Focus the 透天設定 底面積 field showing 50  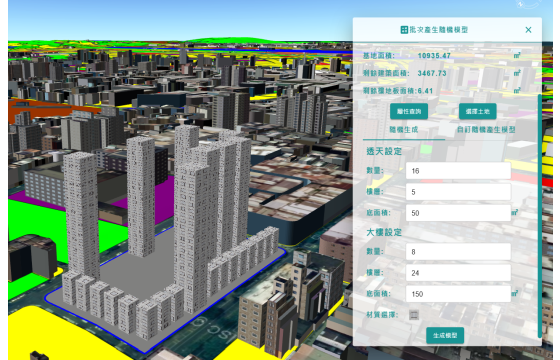pos(458,213)
